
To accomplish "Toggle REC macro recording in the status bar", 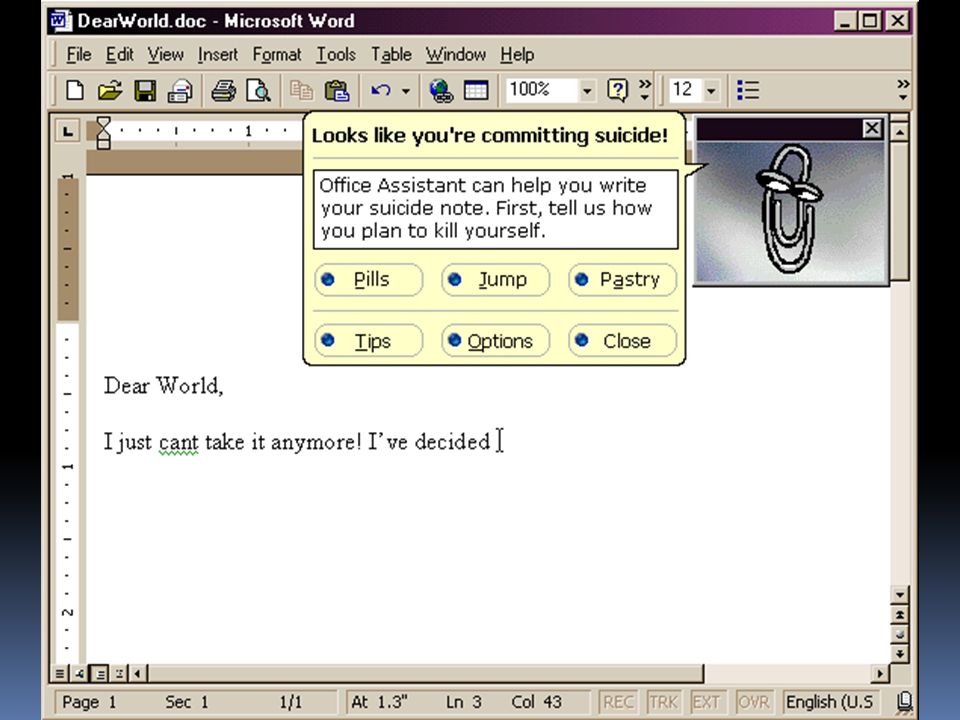I will (618, 702).
